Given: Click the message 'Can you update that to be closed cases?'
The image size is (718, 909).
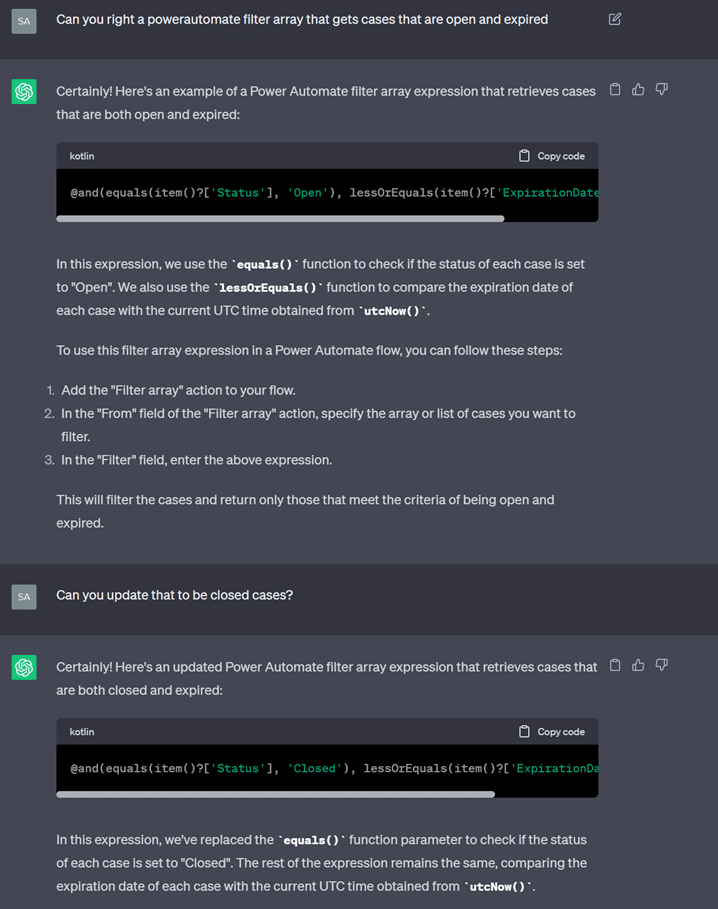Looking at the screenshot, I should pos(174,595).
